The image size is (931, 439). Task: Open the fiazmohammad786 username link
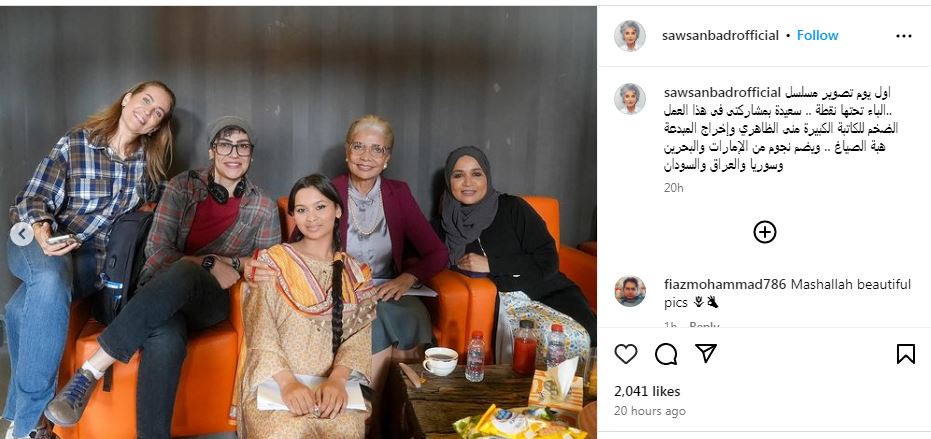pos(724,285)
